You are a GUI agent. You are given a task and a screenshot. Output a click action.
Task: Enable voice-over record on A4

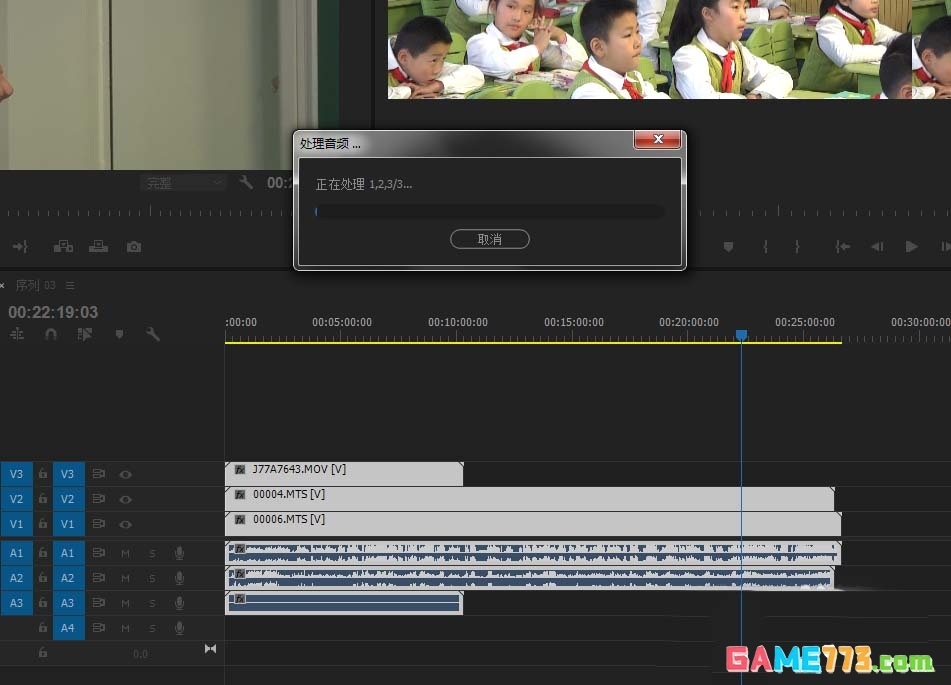click(180, 628)
